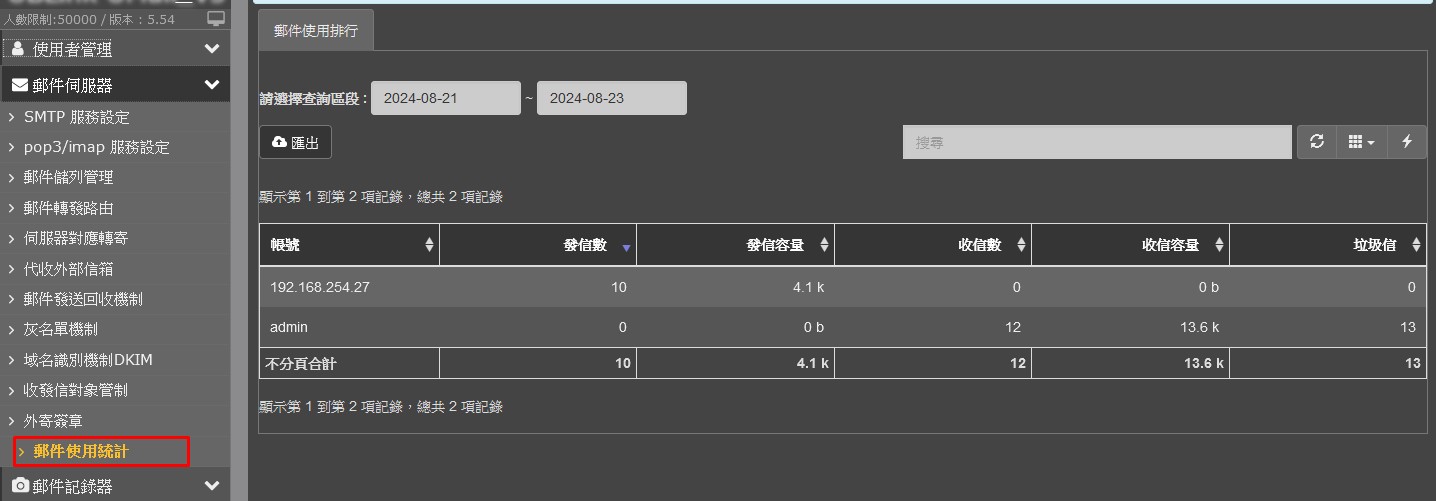
Task: Sort table by 發信數 column
Action: [x=537, y=245]
